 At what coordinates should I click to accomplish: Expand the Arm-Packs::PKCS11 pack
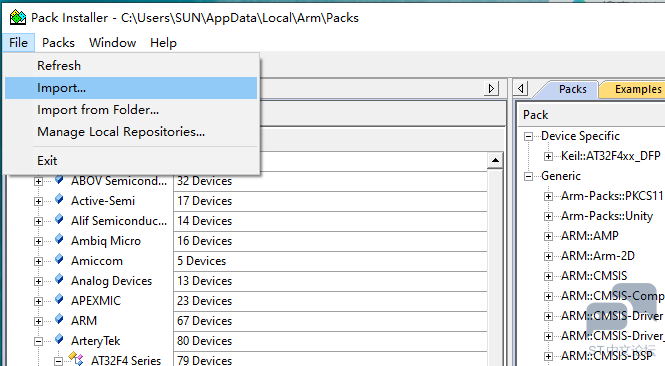tap(548, 196)
